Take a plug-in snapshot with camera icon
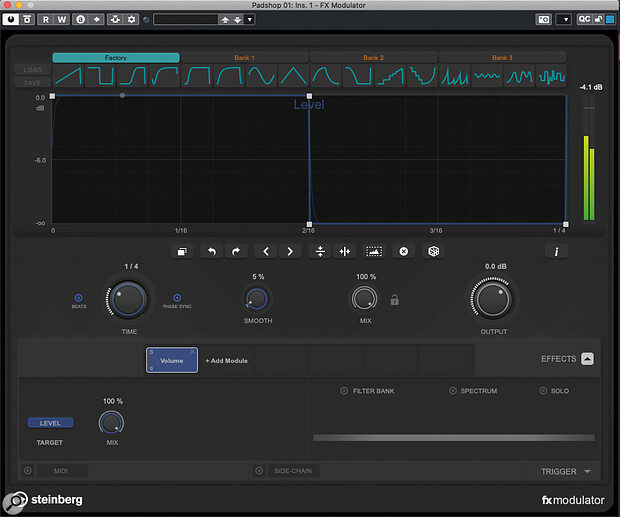 (544, 19)
